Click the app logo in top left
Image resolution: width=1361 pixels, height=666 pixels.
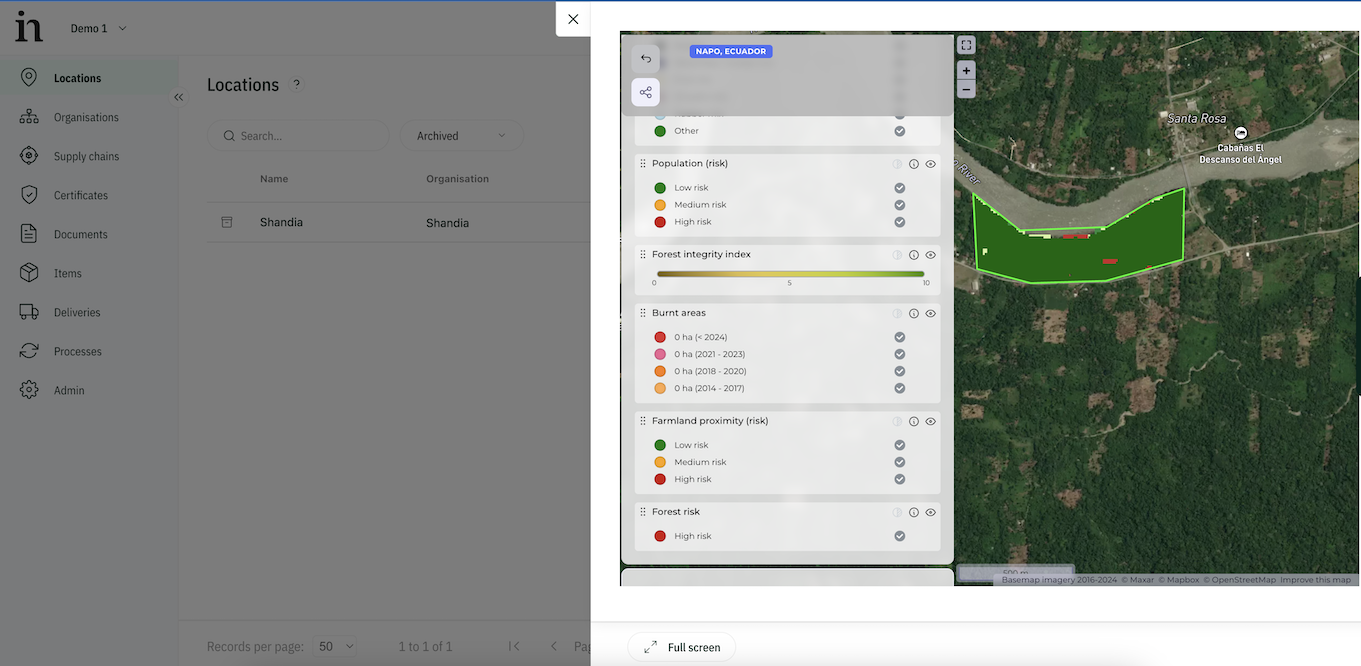29,27
